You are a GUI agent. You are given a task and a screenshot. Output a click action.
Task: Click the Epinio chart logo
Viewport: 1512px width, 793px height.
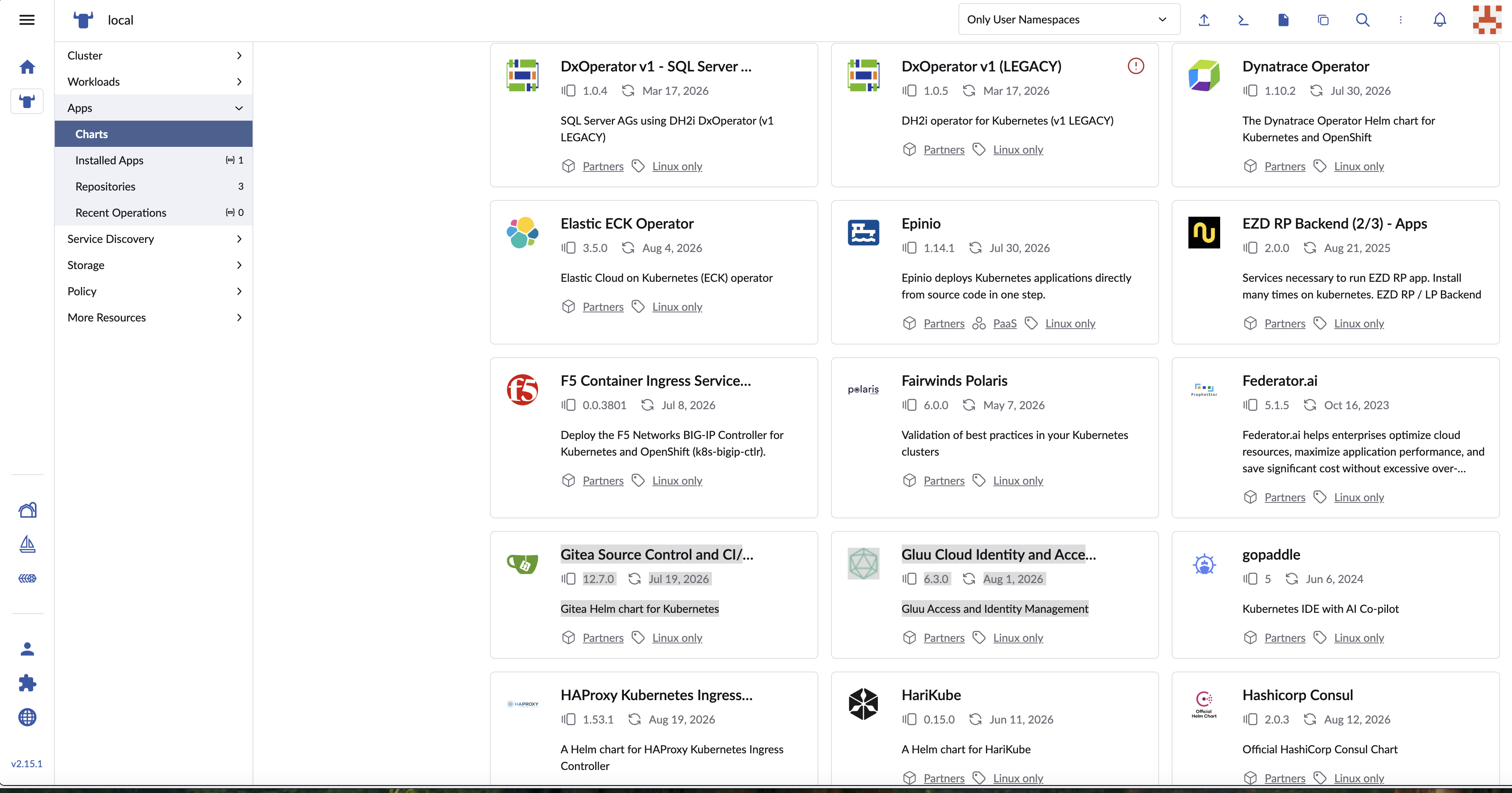pos(864,232)
